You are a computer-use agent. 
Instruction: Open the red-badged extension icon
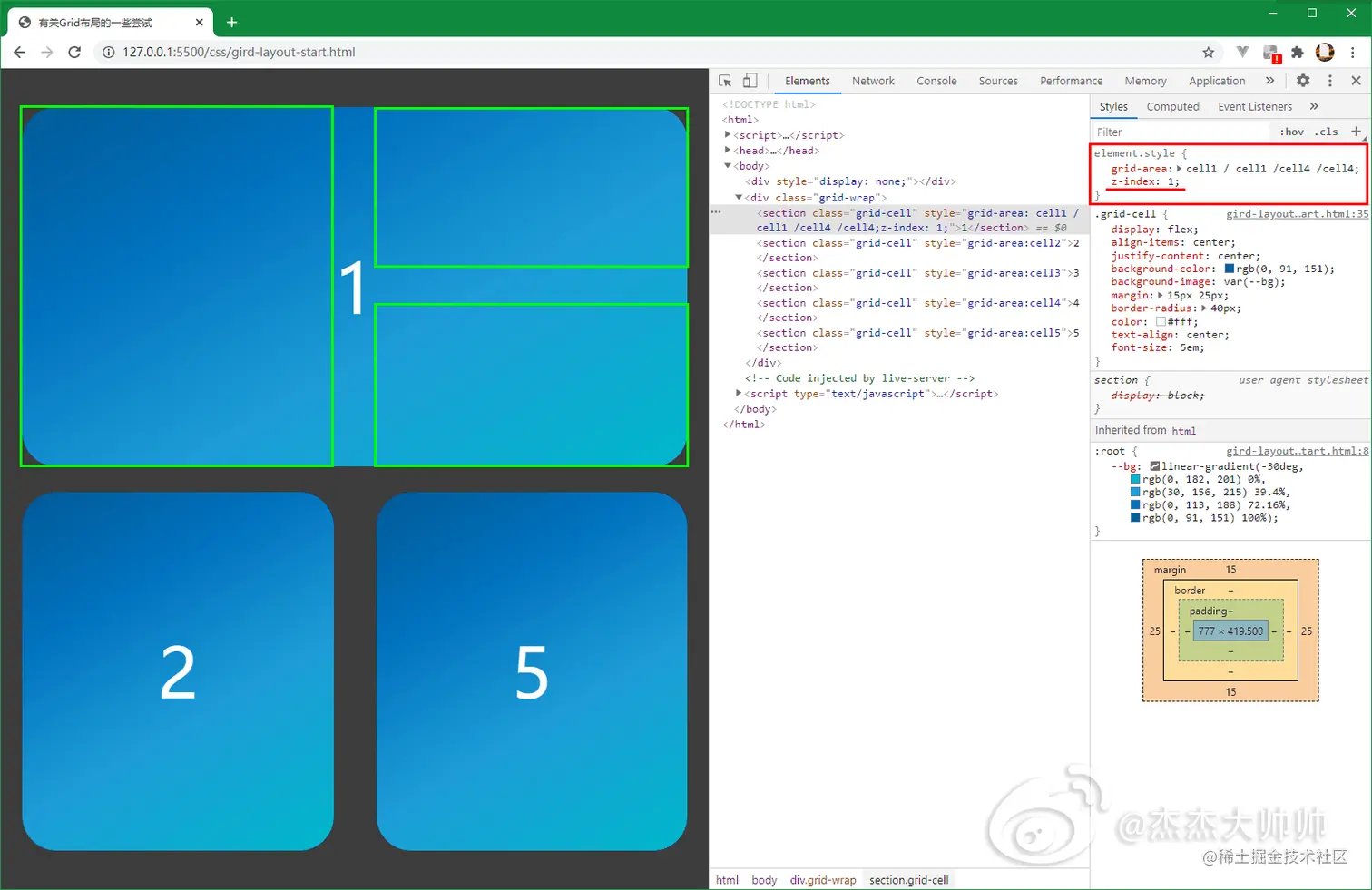point(1270,53)
